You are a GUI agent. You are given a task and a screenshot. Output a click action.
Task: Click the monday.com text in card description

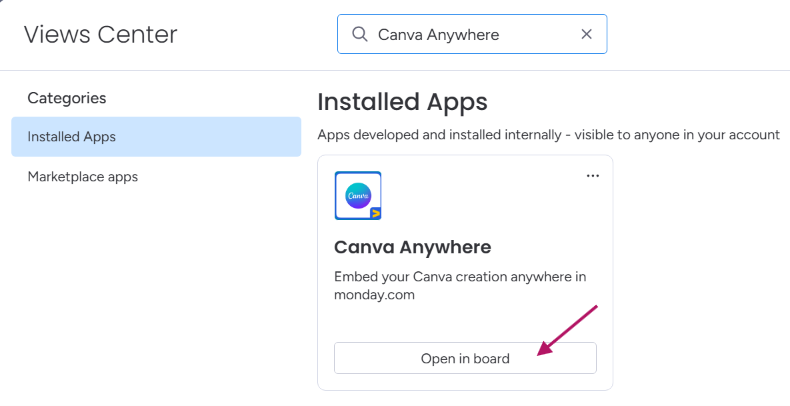pos(374,295)
